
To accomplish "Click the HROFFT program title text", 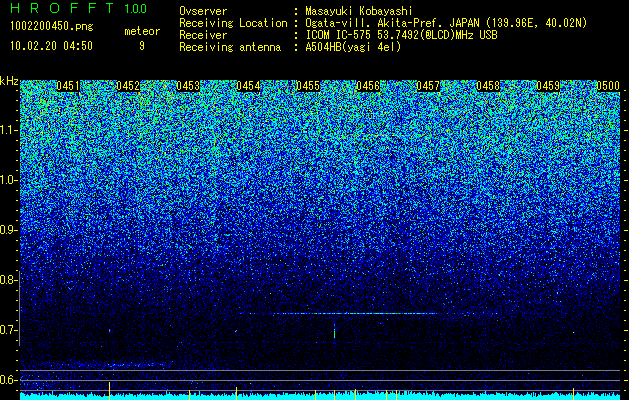I will 61,8.
